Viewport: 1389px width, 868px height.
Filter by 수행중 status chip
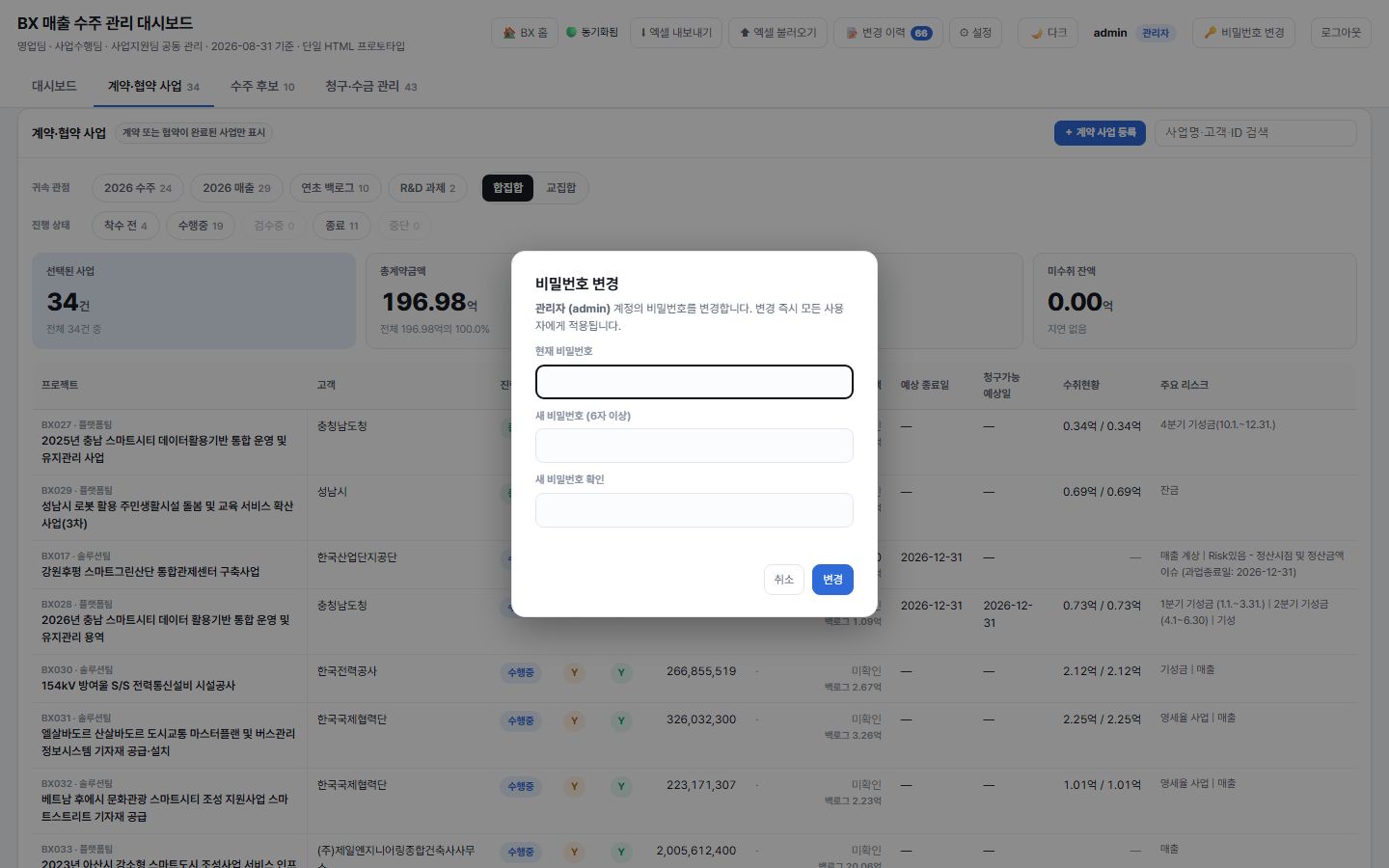coord(201,226)
